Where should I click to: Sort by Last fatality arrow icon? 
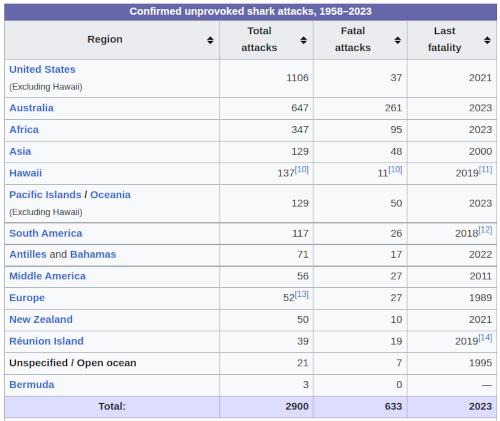(x=487, y=40)
